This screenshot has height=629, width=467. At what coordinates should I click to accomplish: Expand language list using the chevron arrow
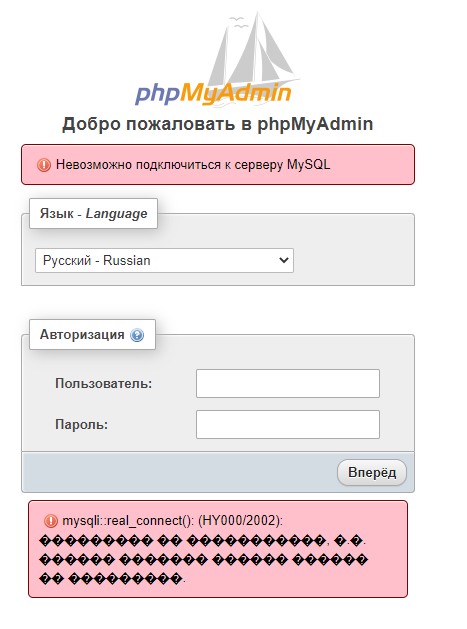click(284, 260)
